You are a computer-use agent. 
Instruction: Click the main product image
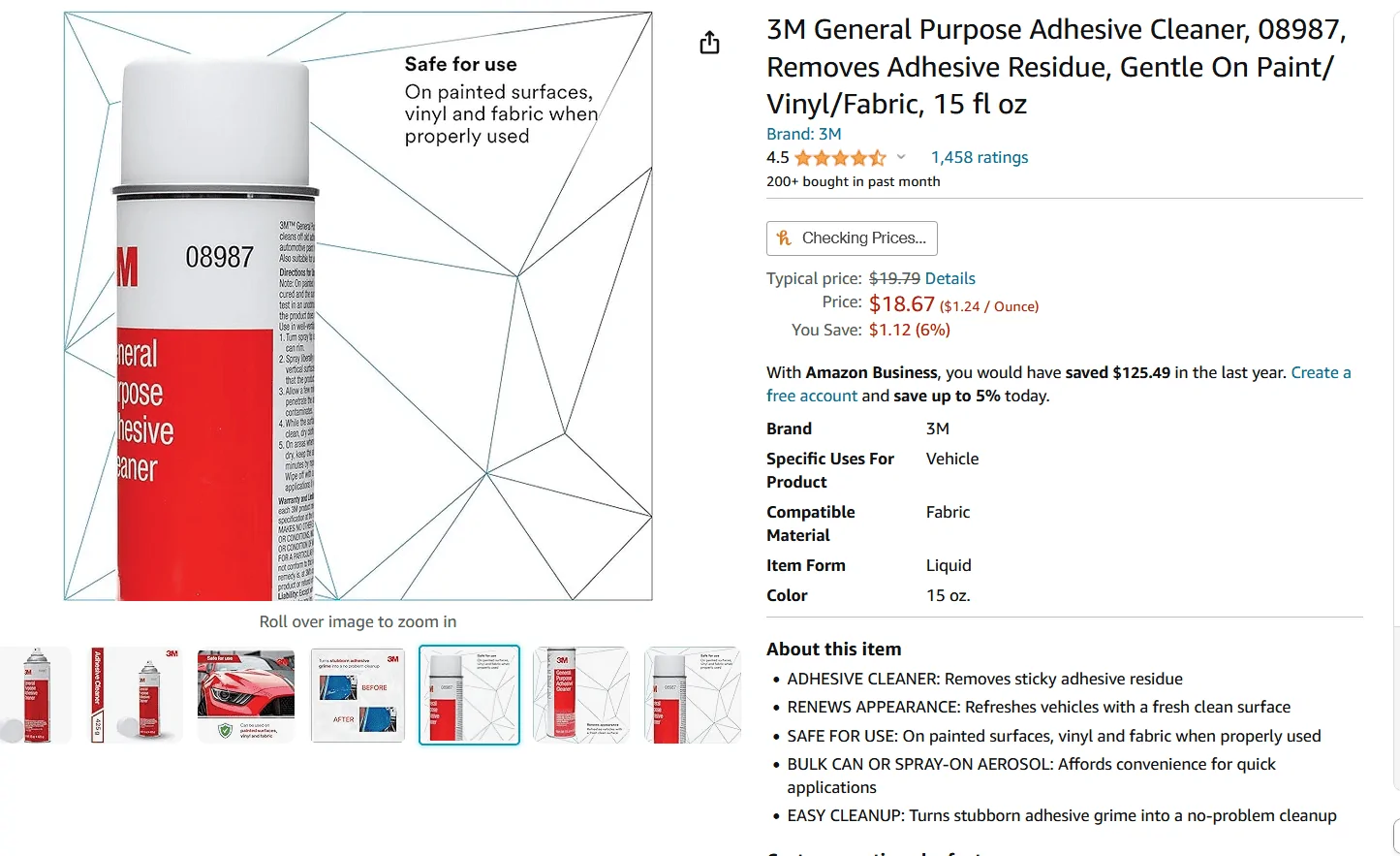click(x=358, y=306)
